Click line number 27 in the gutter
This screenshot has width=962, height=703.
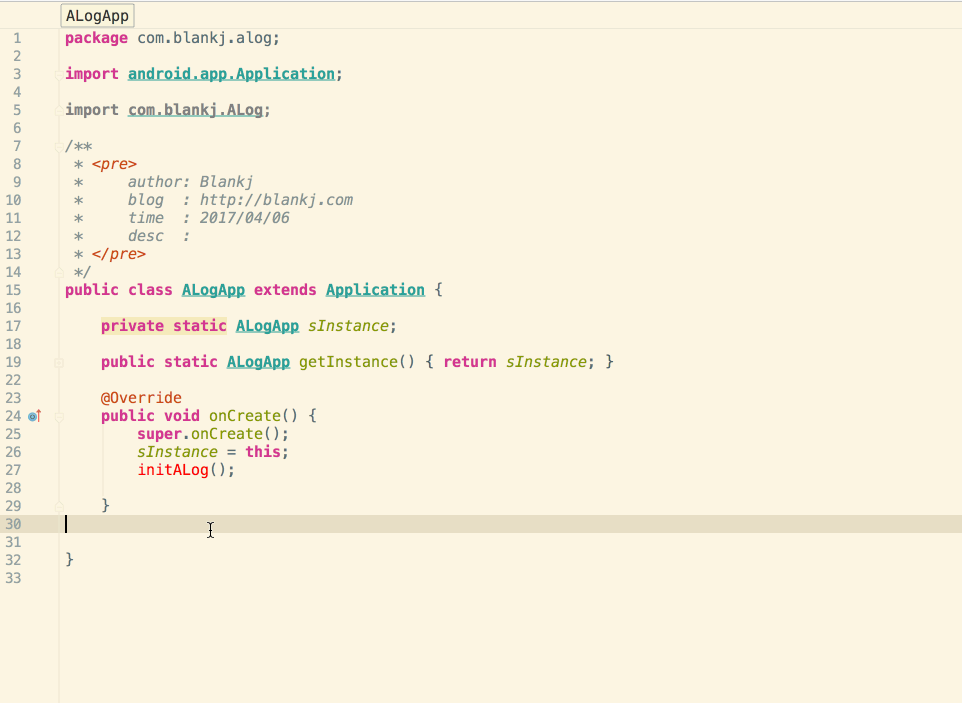tap(13, 470)
